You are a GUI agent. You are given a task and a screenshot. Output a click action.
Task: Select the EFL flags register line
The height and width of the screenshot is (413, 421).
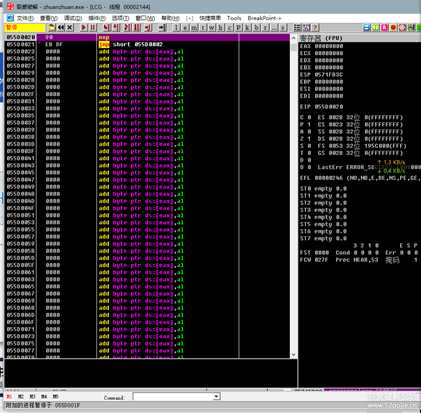pyautogui.click(x=359, y=178)
